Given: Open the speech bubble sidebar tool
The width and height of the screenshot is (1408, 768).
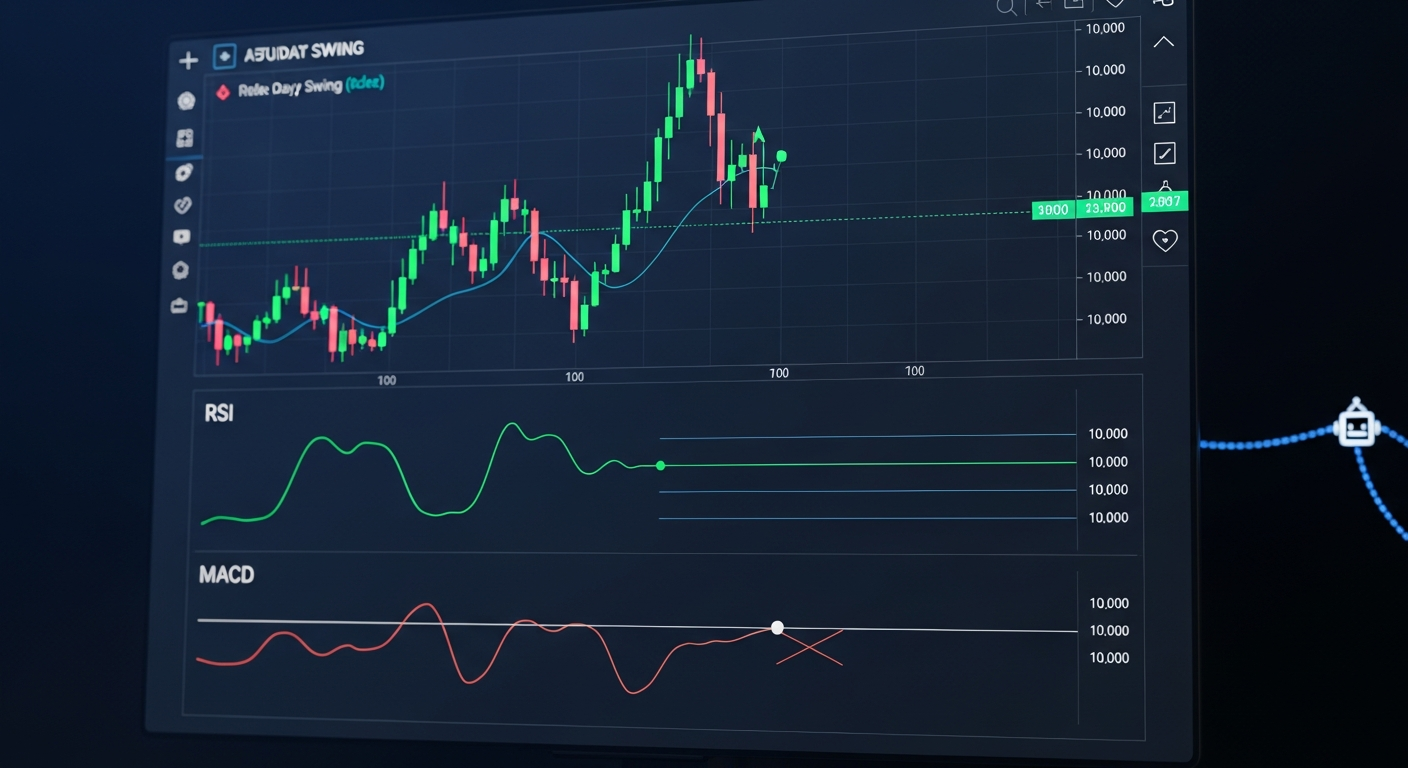Looking at the screenshot, I should click(x=181, y=237).
